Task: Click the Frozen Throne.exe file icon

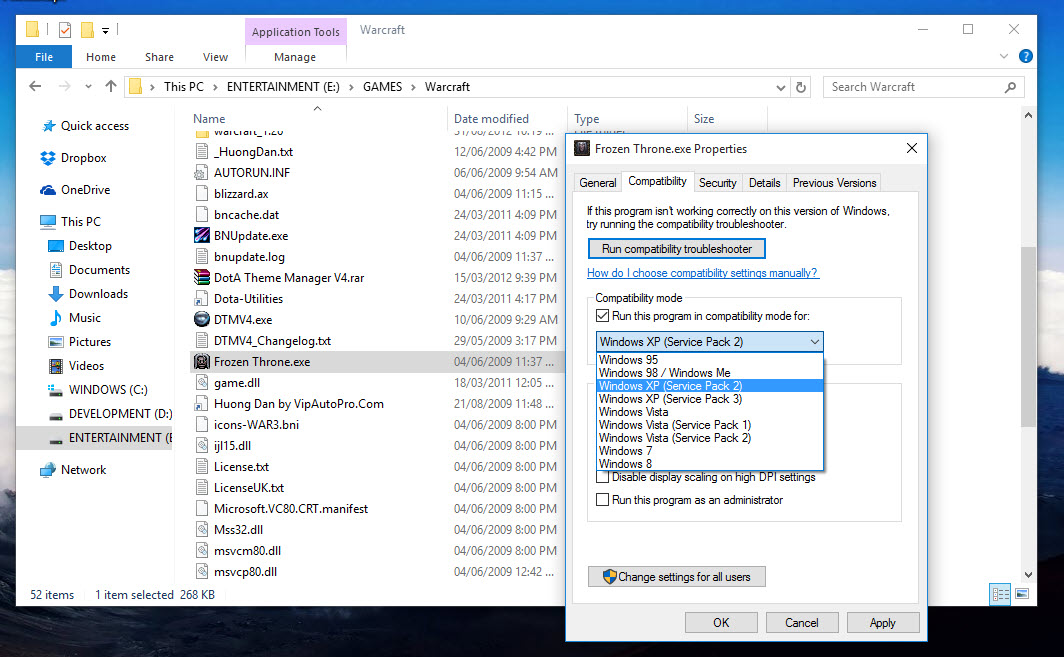Action: coord(202,361)
